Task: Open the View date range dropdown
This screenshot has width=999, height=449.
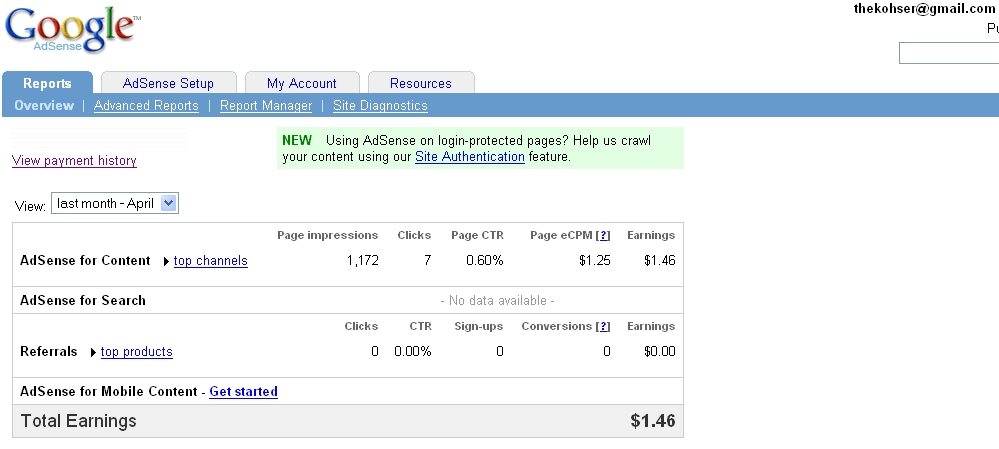Action: (x=115, y=203)
